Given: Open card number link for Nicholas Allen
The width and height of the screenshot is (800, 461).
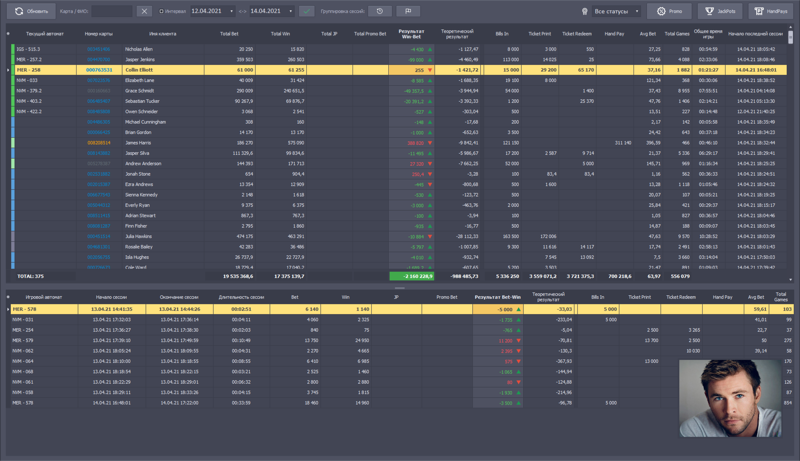Looking at the screenshot, I should pos(98,48).
